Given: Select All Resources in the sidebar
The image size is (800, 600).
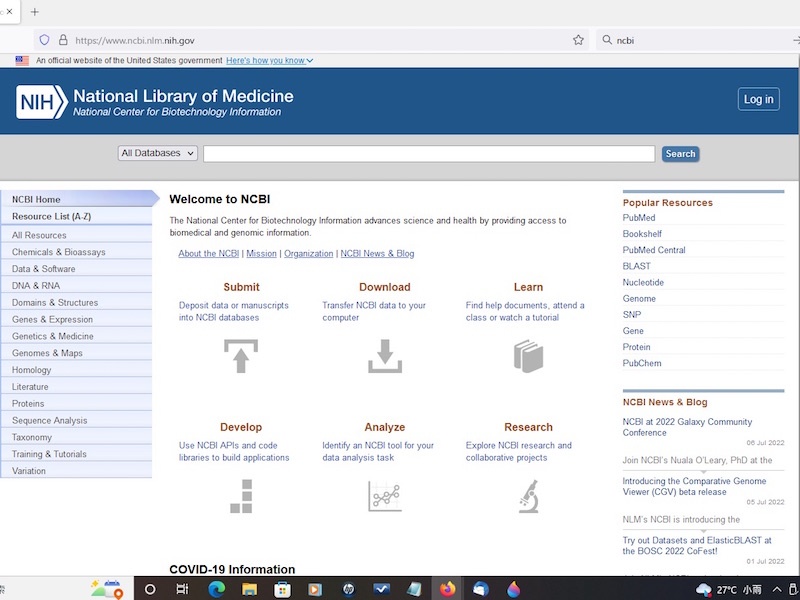Looking at the screenshot, I should pyautogui.click(x=77, y=235).
